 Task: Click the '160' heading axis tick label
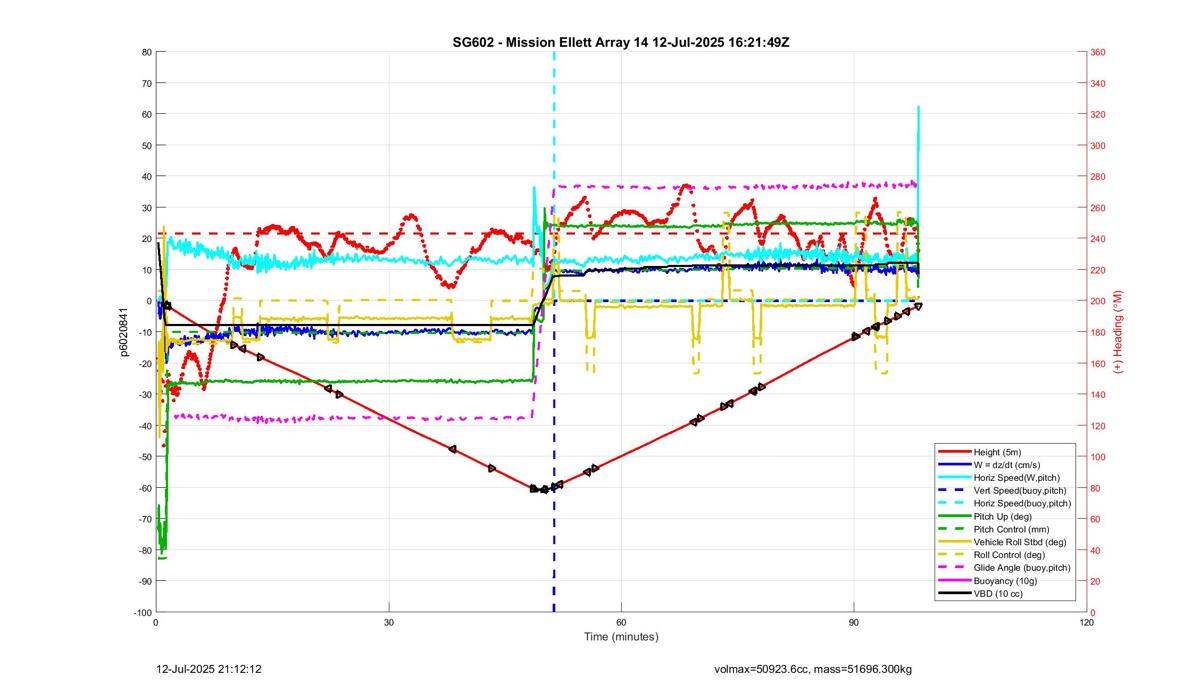pyautogui.click(x=1097, y=363)
